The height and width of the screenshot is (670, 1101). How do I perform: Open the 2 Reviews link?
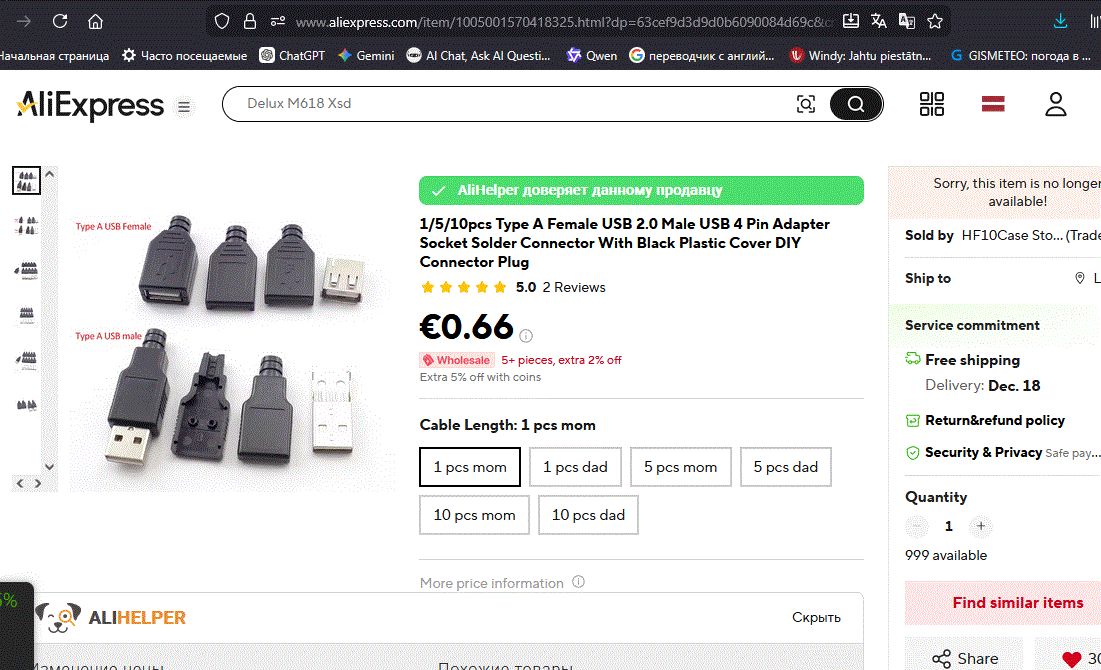pyautogui.click(x=574, y=287)
